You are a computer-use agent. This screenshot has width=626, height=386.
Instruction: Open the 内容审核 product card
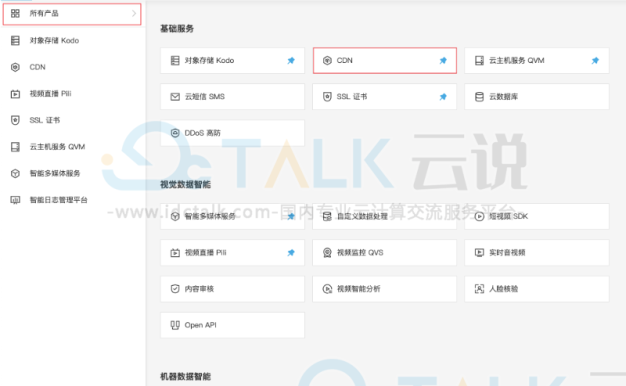point(232,289)
